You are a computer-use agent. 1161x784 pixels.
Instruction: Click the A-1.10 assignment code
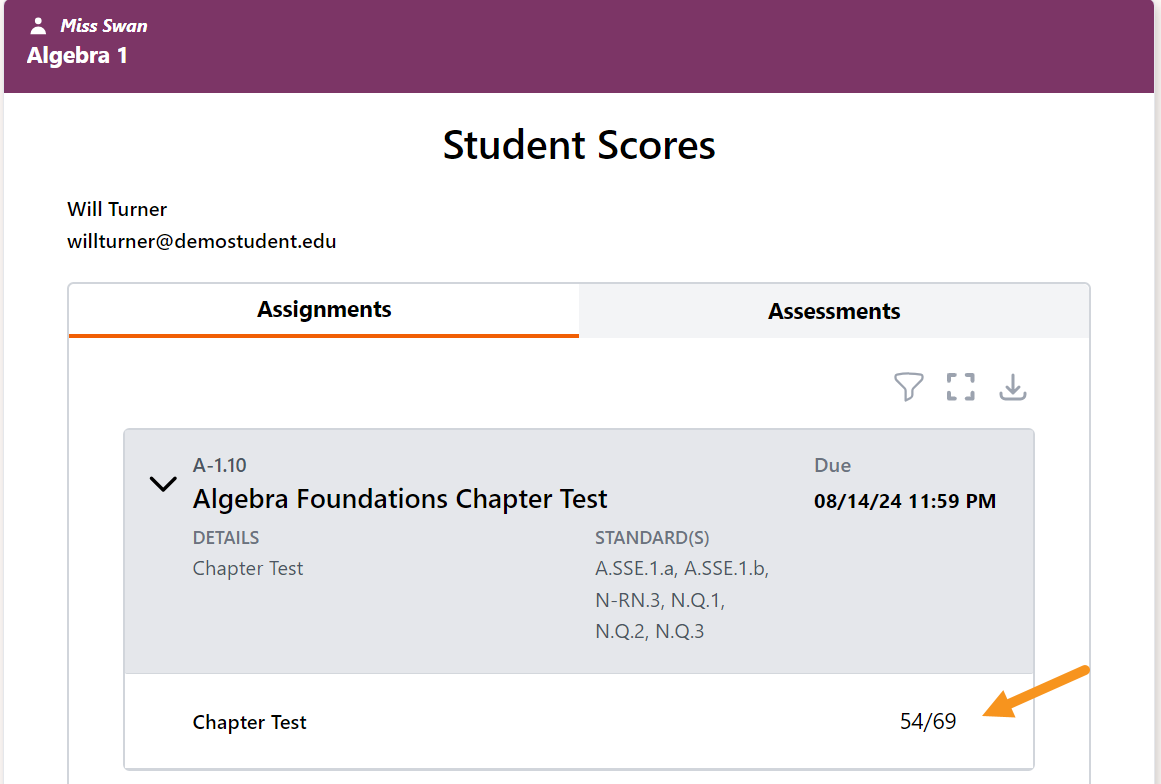coord(219,465)
